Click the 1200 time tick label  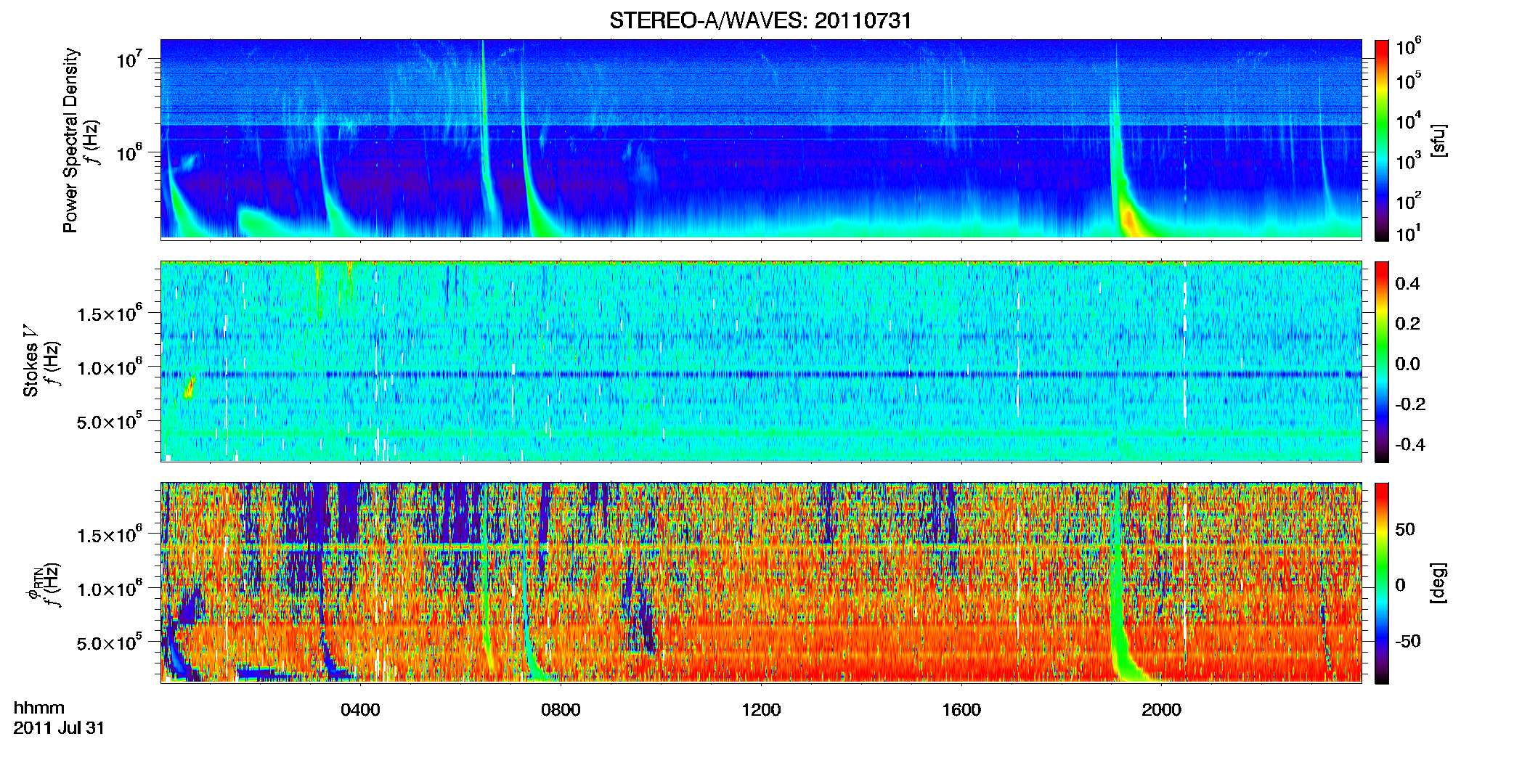(761, 710)
